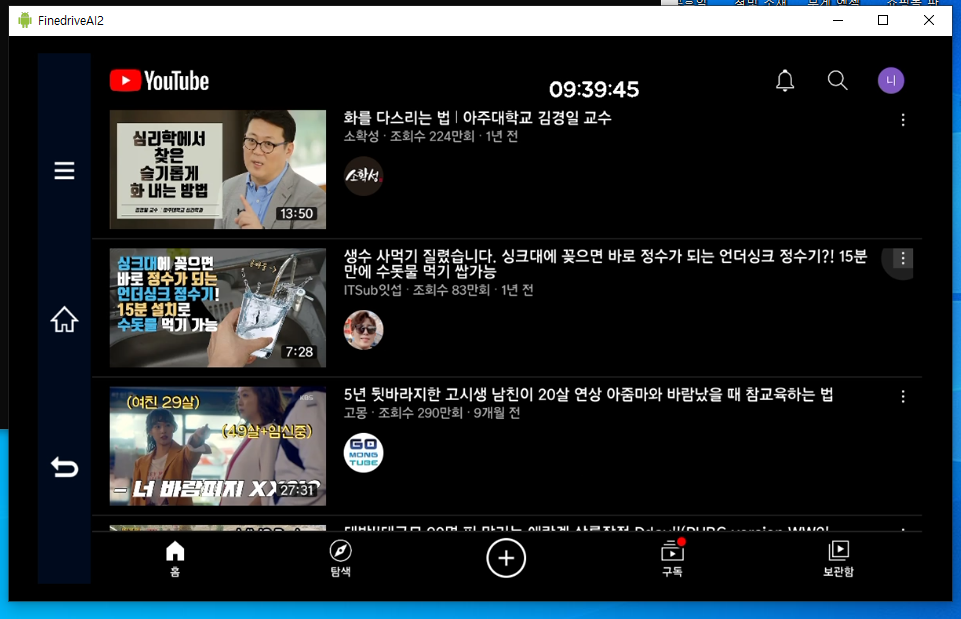
Task: Play the 13:50 화 내는 방법 thumbnail
Action: click(x=218, y=170)
